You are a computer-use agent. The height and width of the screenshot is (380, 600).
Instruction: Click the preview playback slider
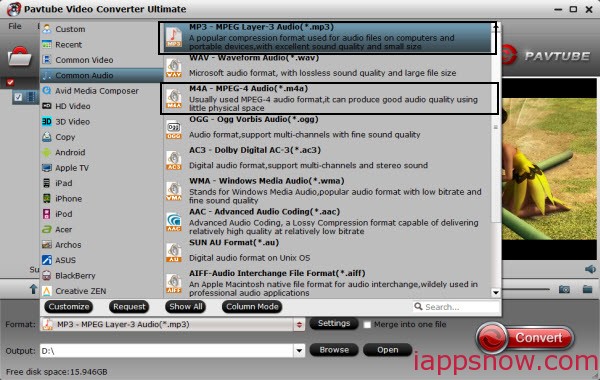coord(526,289)
